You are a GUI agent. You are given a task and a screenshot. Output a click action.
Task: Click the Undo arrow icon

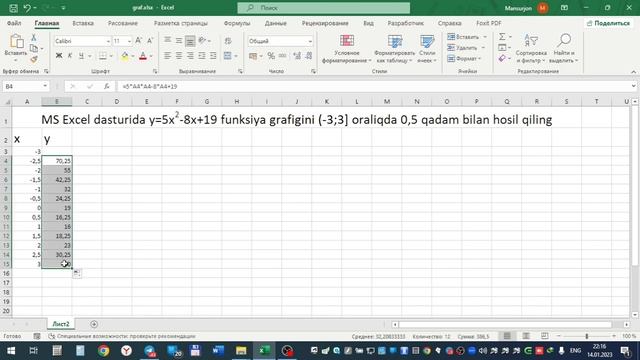[27, 8]
